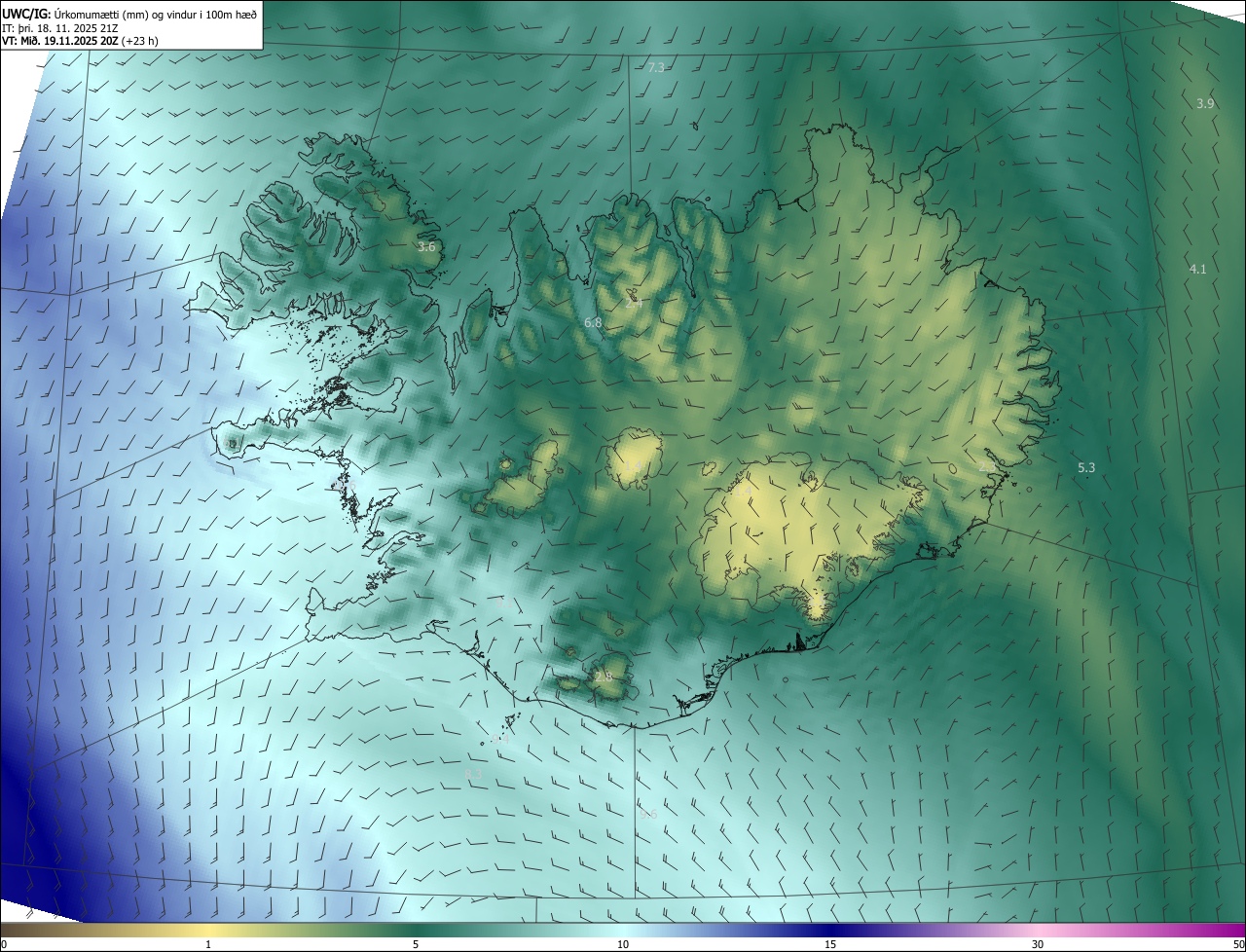Click the 3.9 value label
Screen dimensions: 1246x952
(x=1205, y=103)
